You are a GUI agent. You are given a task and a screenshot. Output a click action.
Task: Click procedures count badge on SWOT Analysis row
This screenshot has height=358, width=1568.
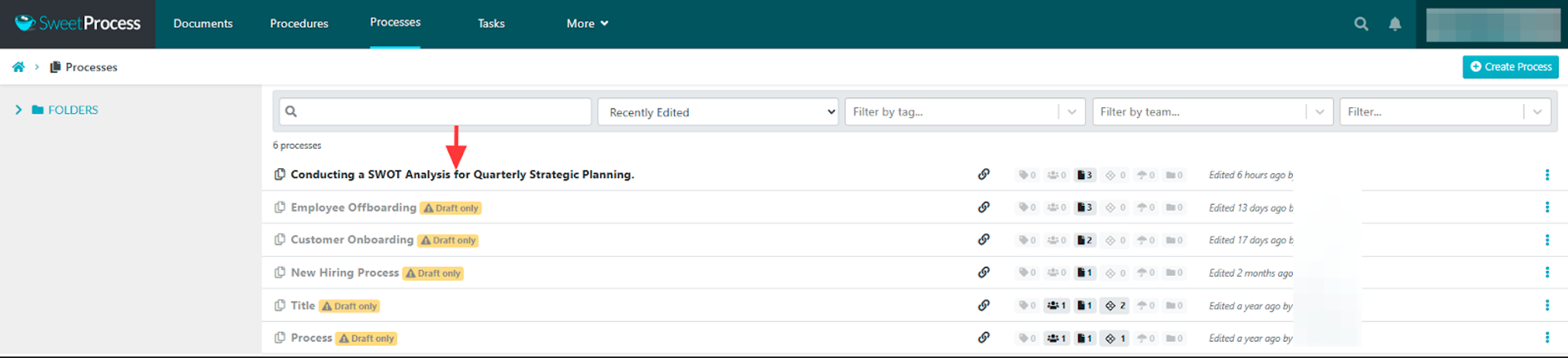click(x=1084, y=175)
